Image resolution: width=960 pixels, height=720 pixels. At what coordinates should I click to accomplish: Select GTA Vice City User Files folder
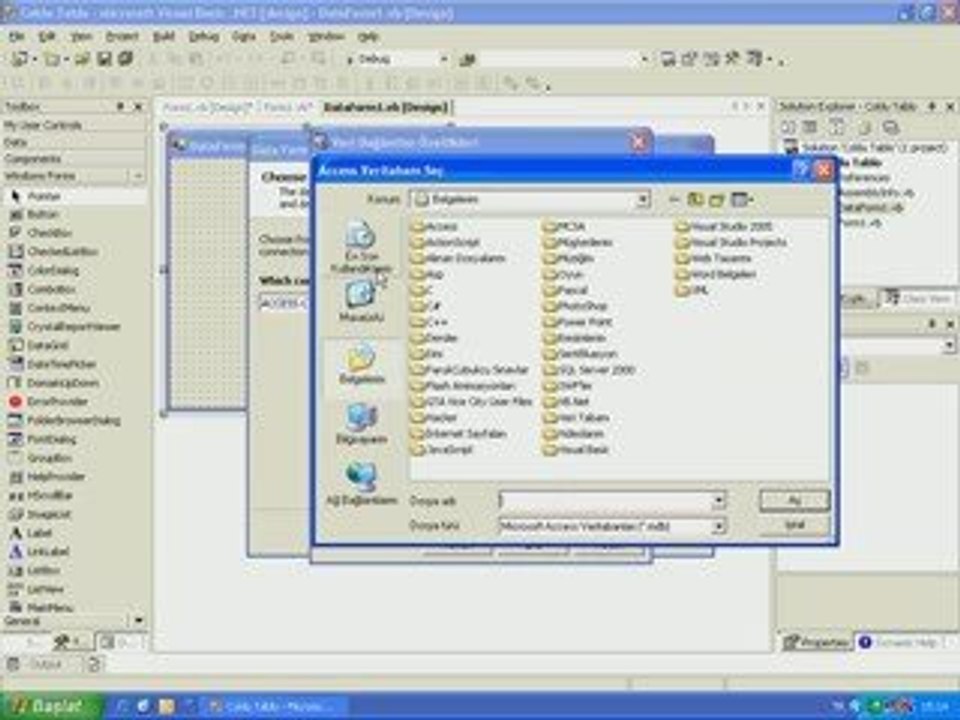[472, 402]
